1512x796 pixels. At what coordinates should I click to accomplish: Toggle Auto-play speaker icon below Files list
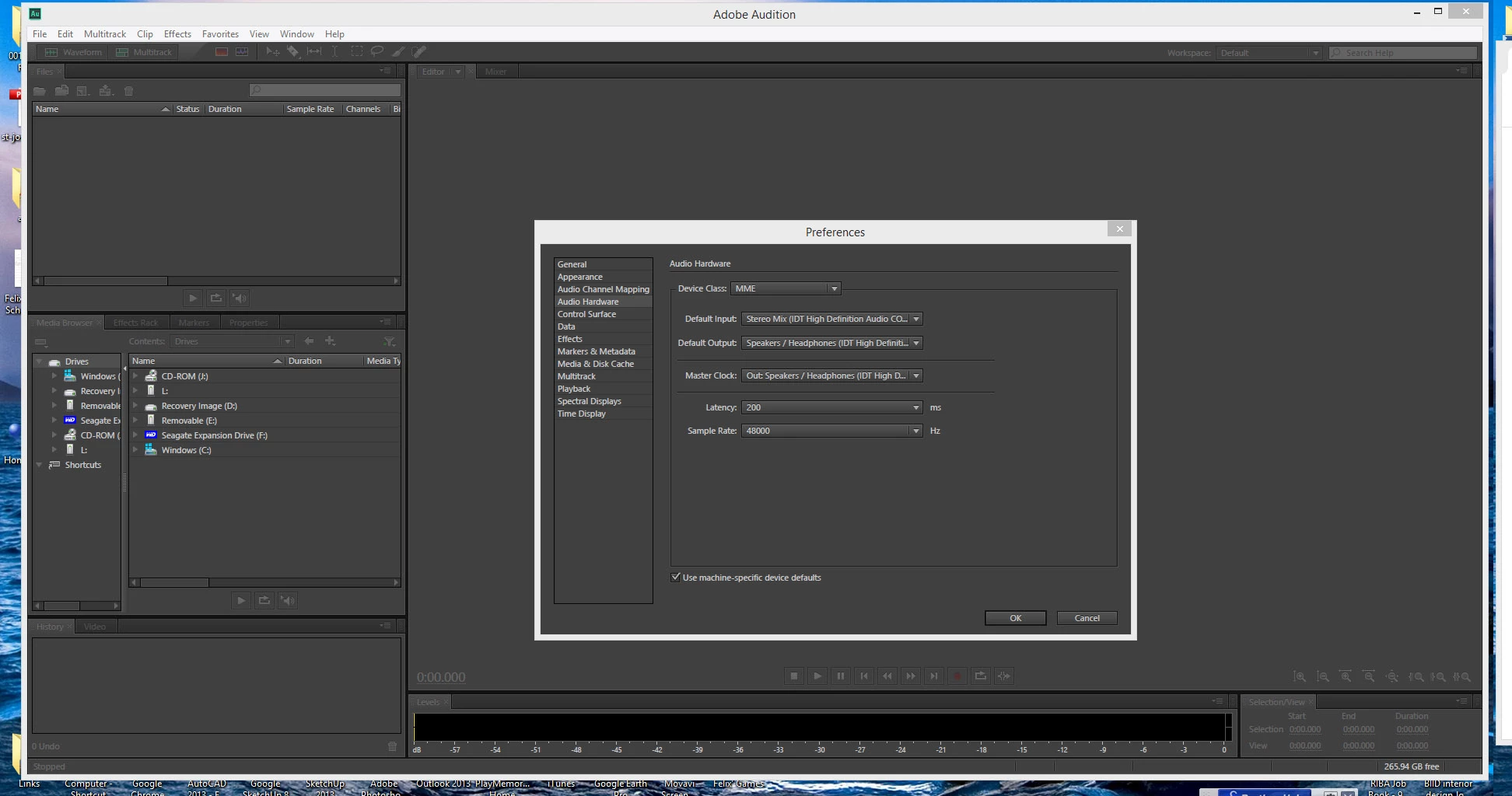pos(240,298)
